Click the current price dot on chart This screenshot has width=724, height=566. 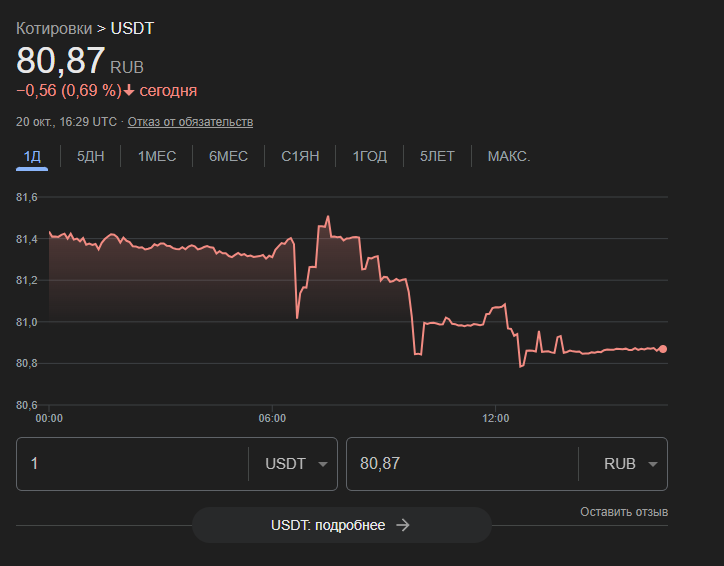664,349
